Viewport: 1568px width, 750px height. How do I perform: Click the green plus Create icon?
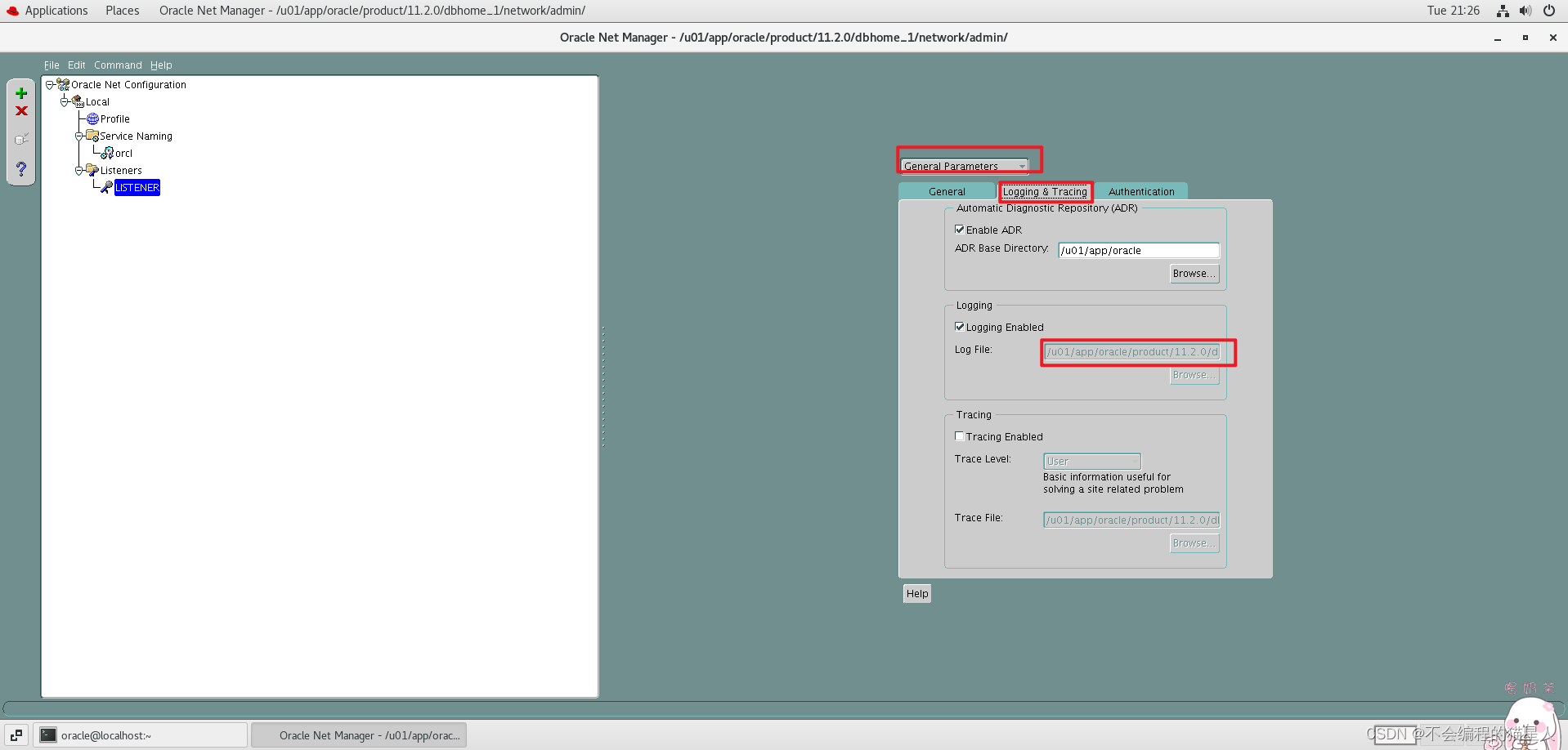click(x=21, y=93)
